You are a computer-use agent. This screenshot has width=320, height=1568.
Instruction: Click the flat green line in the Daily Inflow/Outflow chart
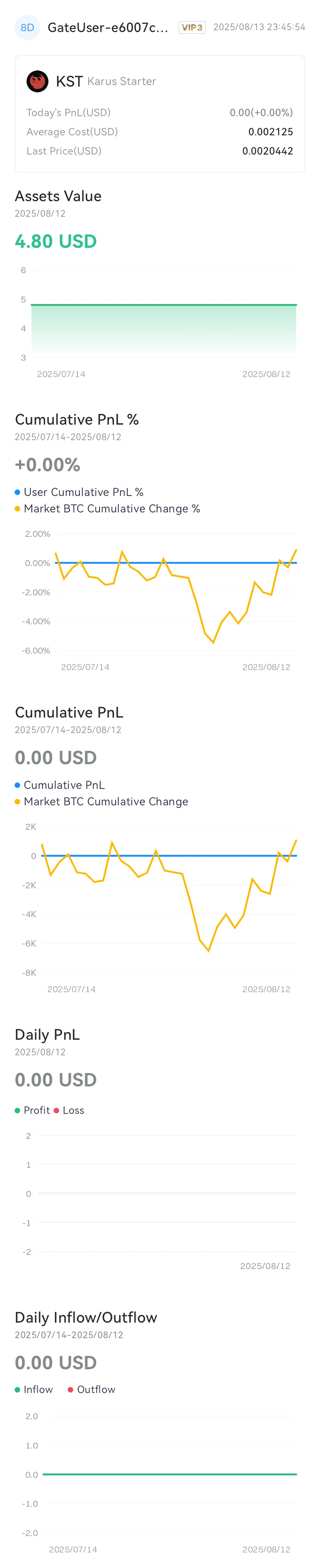pos(170,1474)
